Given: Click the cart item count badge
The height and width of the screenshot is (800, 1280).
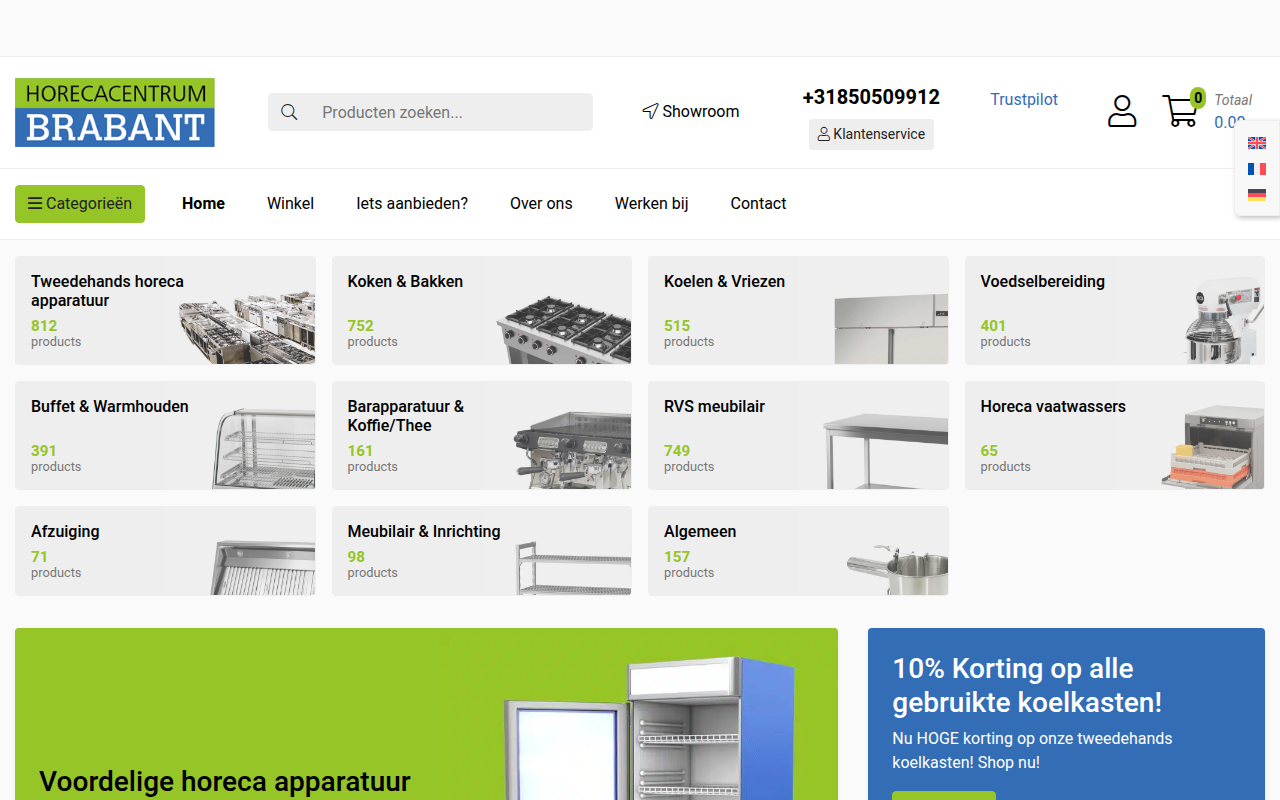Looking at the screenshot, I should click(x=1198, y=97).
